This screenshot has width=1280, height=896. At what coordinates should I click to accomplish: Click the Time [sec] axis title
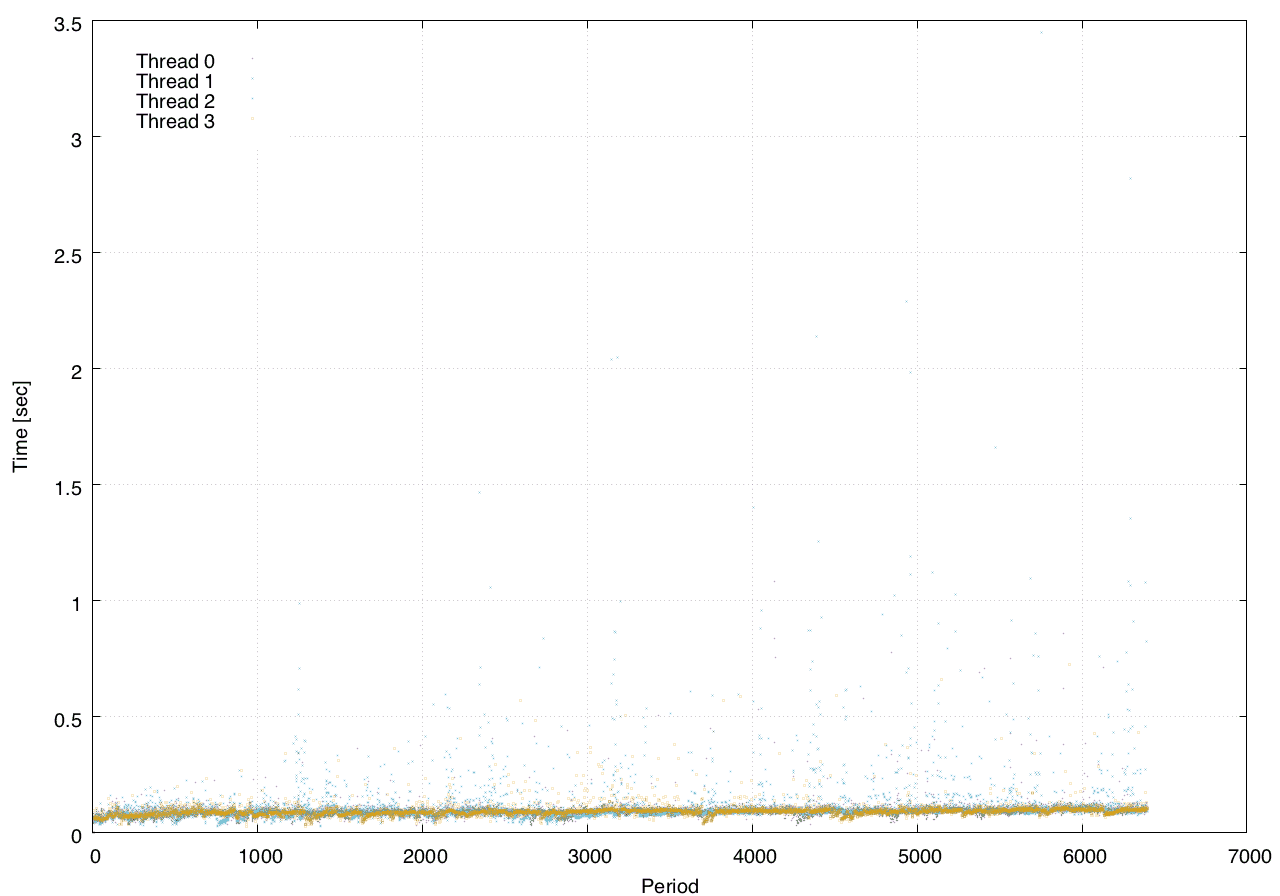[20, 426]
